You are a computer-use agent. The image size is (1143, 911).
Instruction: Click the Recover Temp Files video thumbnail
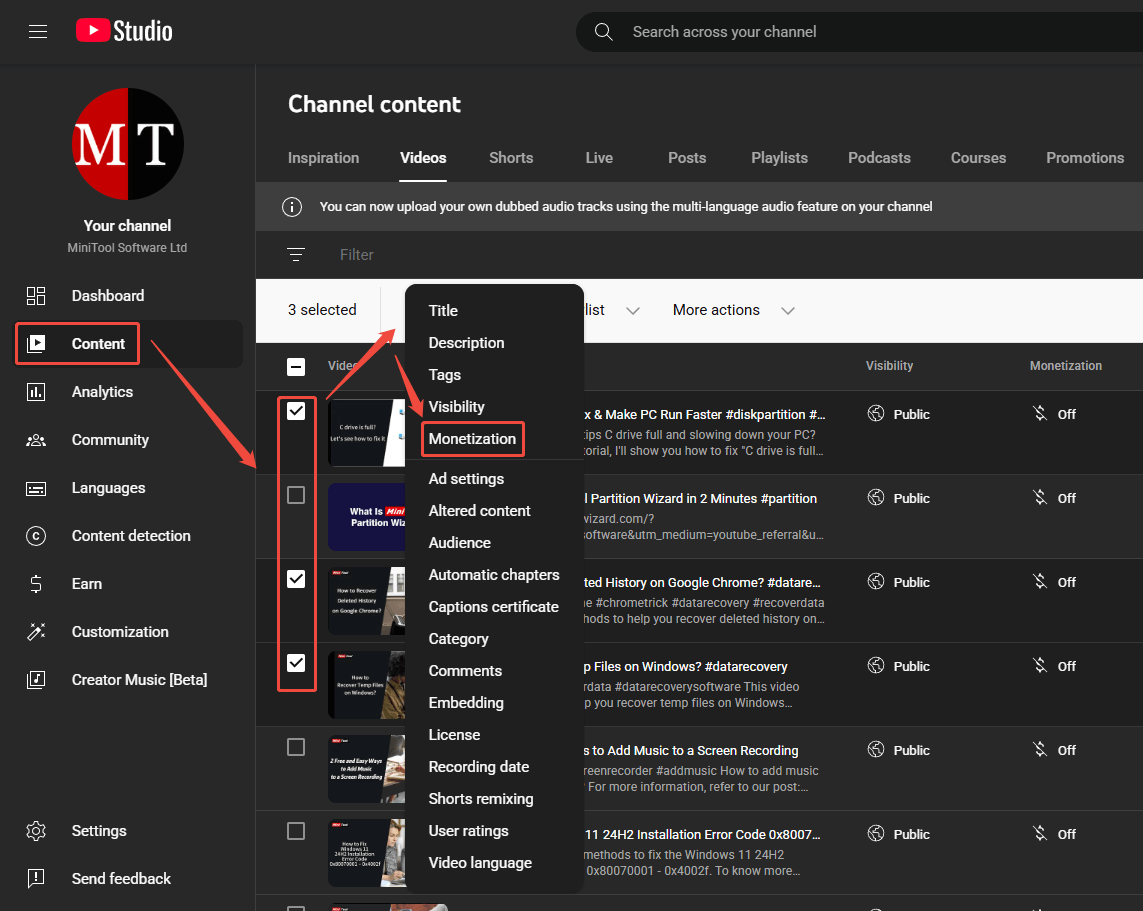click(x=367, y=685)
